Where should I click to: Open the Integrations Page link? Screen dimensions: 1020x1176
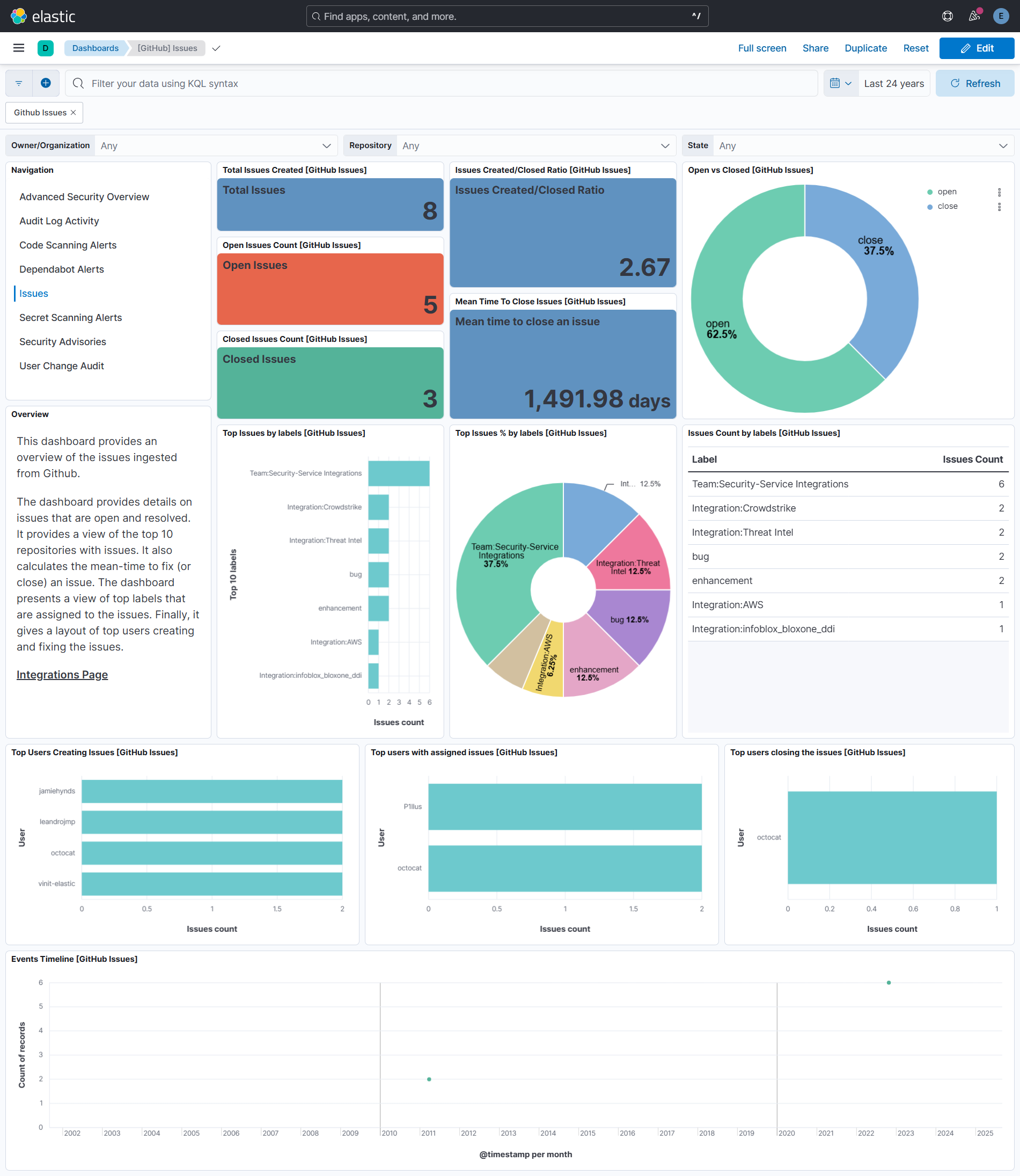point(62,674)
